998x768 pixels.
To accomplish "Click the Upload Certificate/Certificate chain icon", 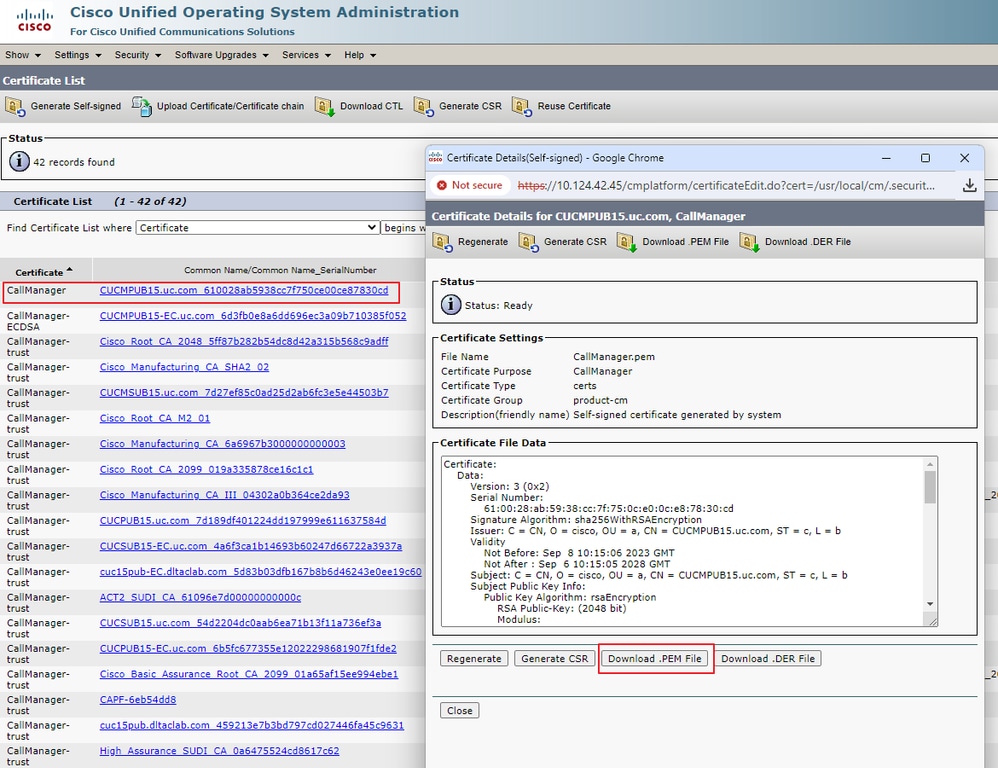I will tap(142, 106).
